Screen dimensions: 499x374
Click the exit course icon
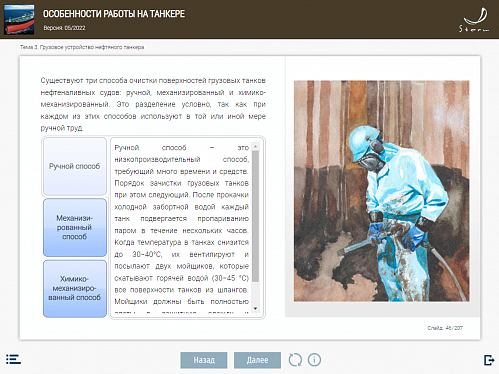click(489, 360)
